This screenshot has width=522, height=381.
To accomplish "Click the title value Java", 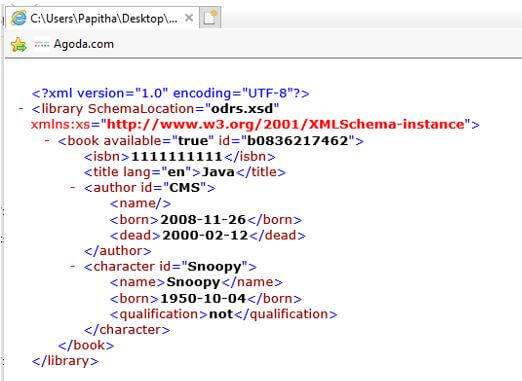I will pos(218,172).
